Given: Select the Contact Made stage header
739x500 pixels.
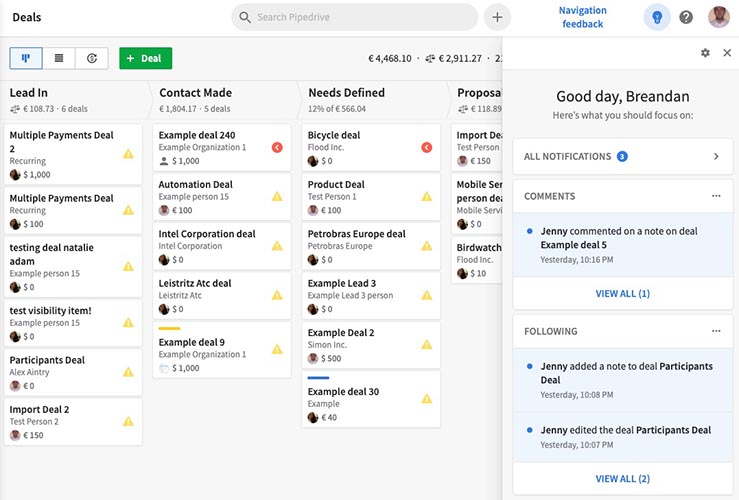Looking at the screenshot, I should [223, 100].
